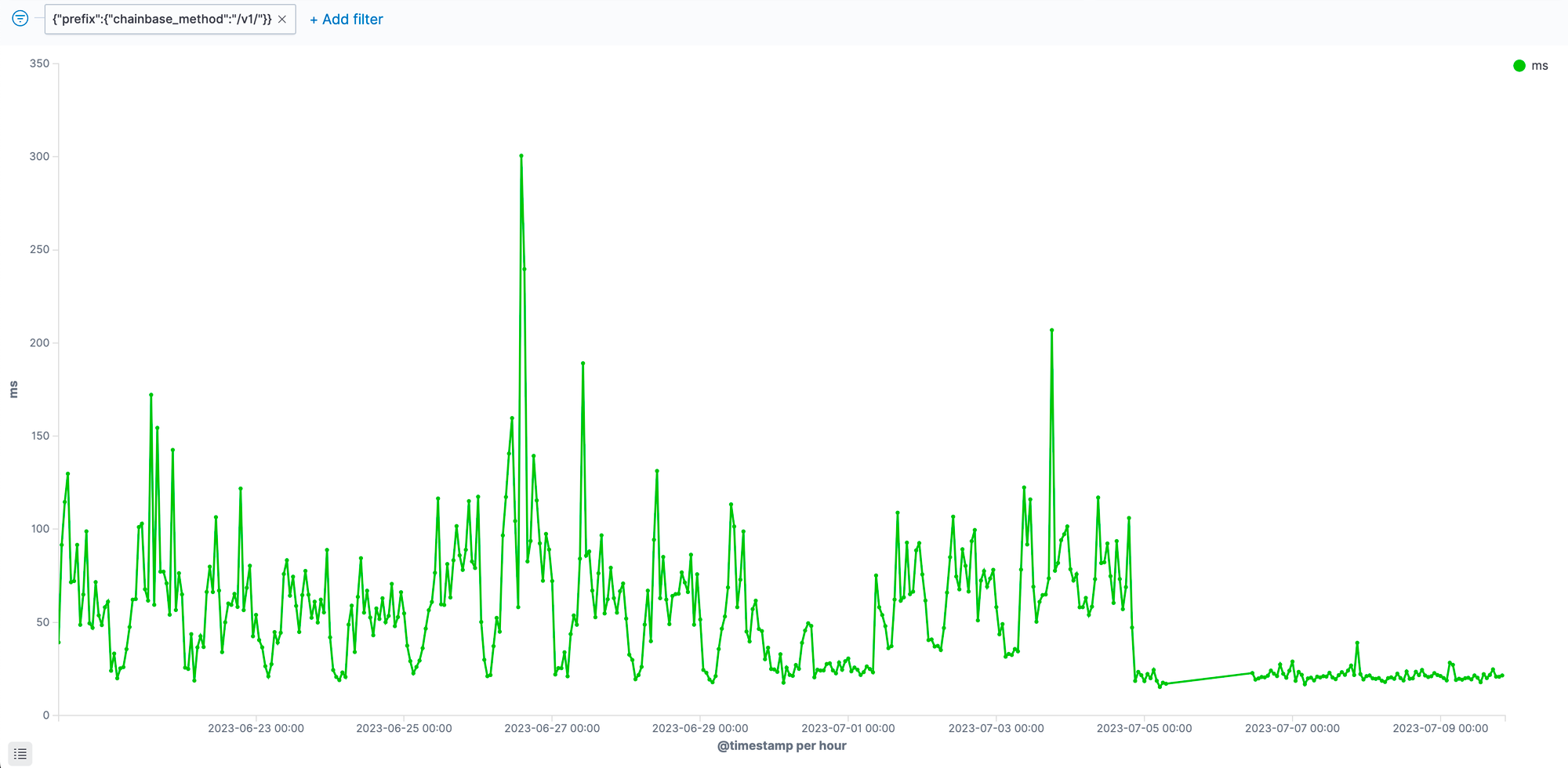The width and height of the screenshot is (1568, 768).
Task: Add a new filter
Action: pos(347,20)
